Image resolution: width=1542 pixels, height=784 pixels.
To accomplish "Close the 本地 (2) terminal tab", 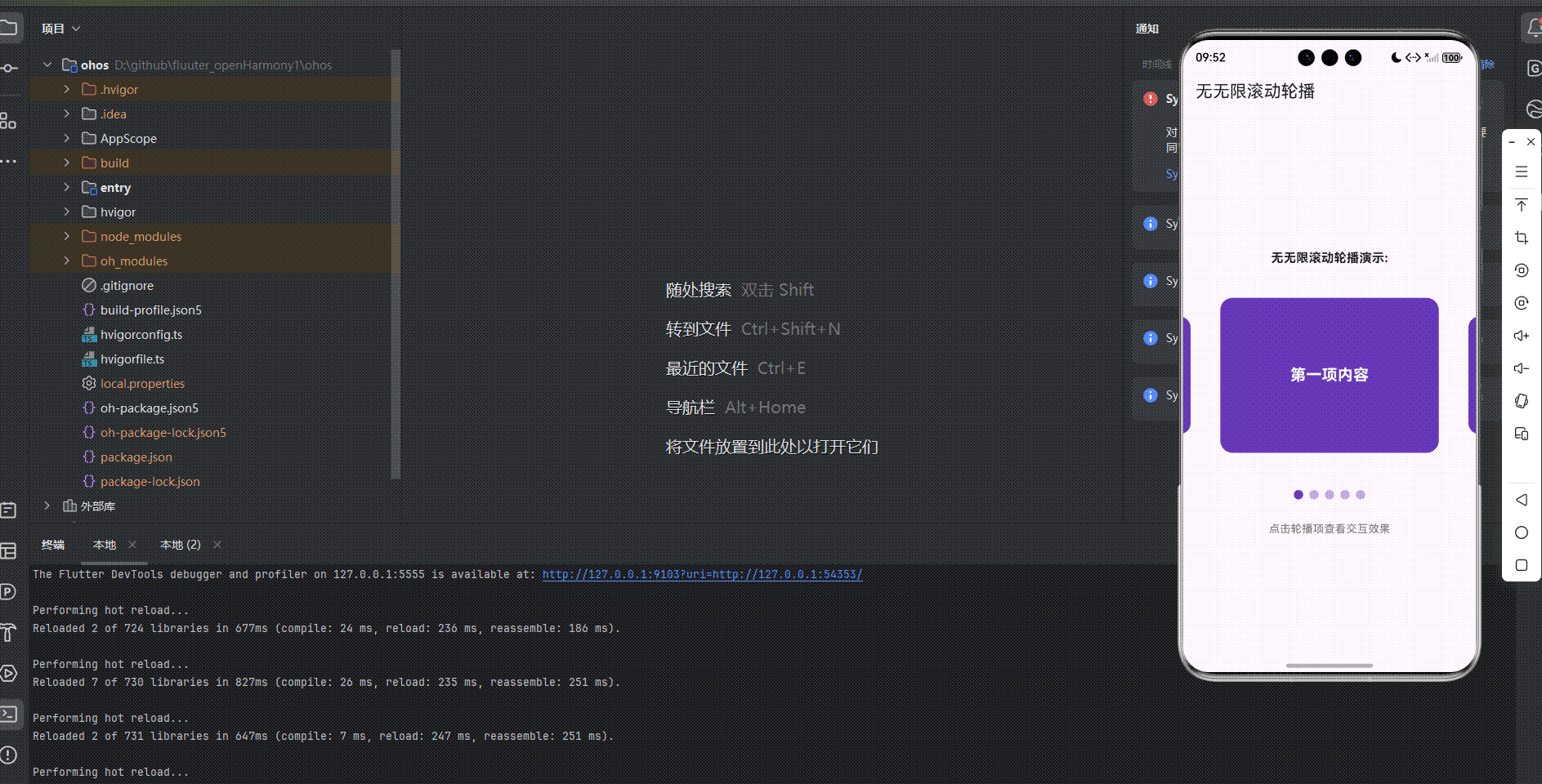I will click(x=217, y=545).
